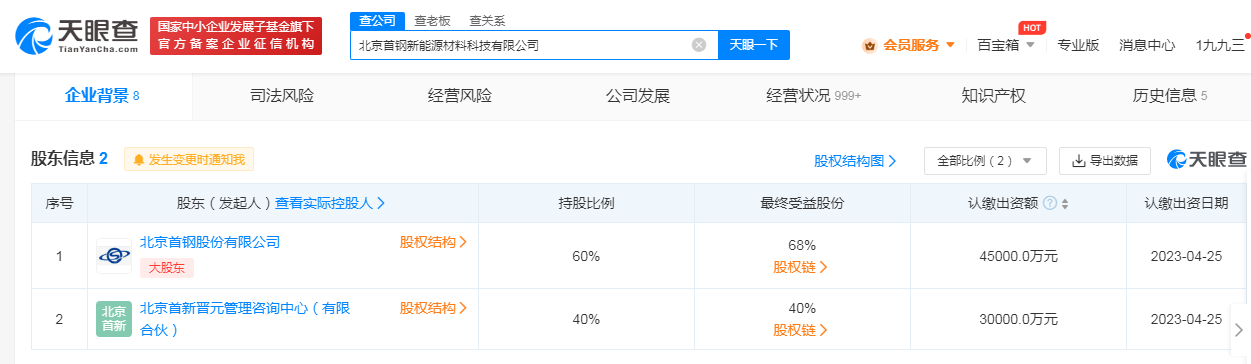The height and width of the screenshot is (364, 1251).
Task: Open the 全部比例 dropdown filter
Action: coord(985,160)
